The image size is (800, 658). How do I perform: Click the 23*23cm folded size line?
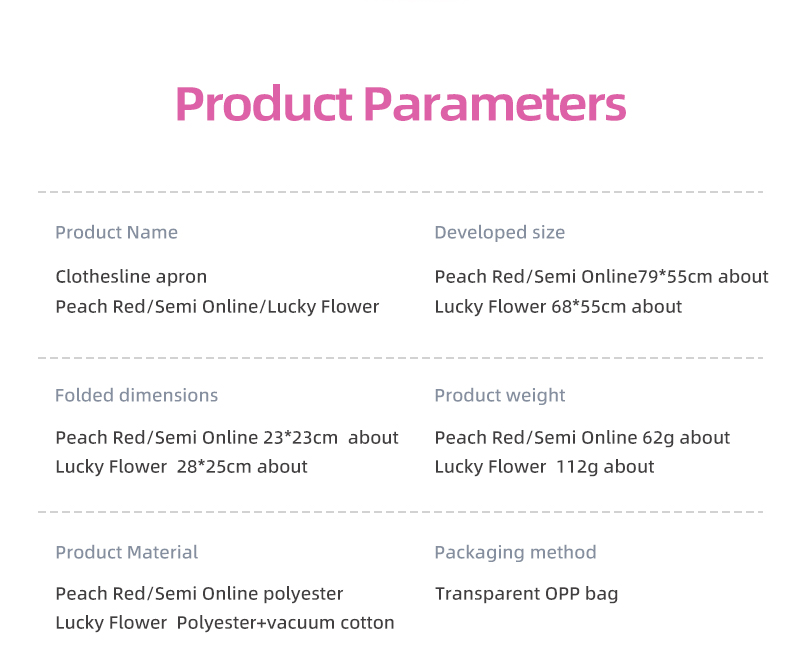tap(227, 438)
